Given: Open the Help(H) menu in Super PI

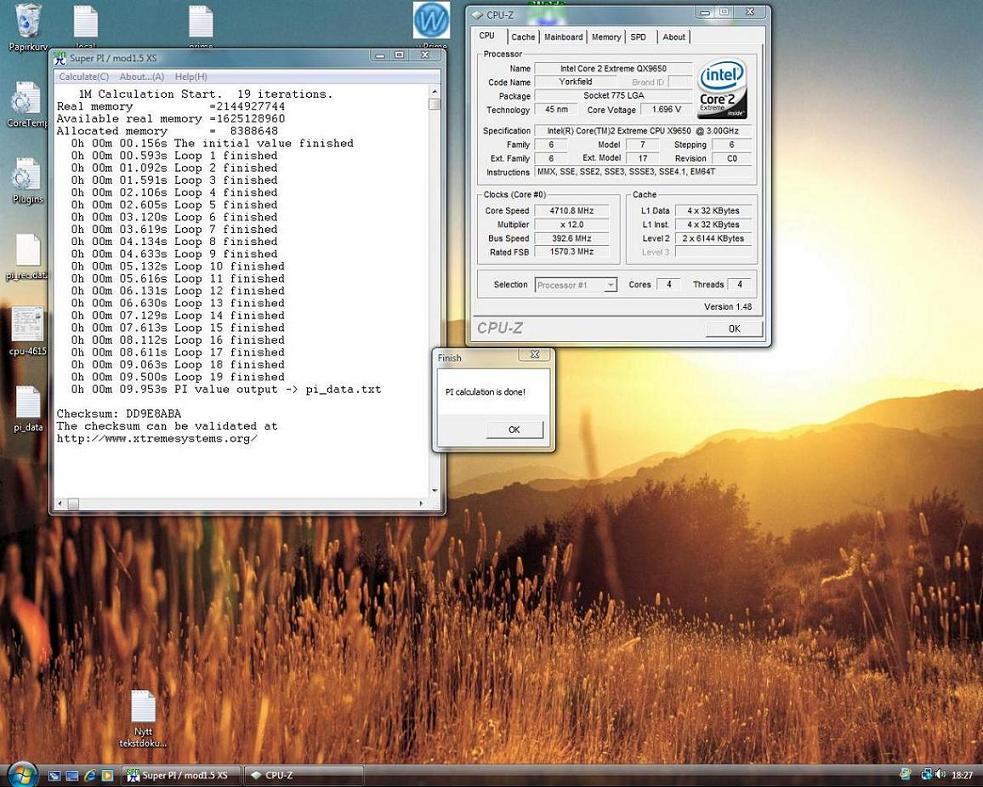Looking at the screenshot, I should pos(191,77).
